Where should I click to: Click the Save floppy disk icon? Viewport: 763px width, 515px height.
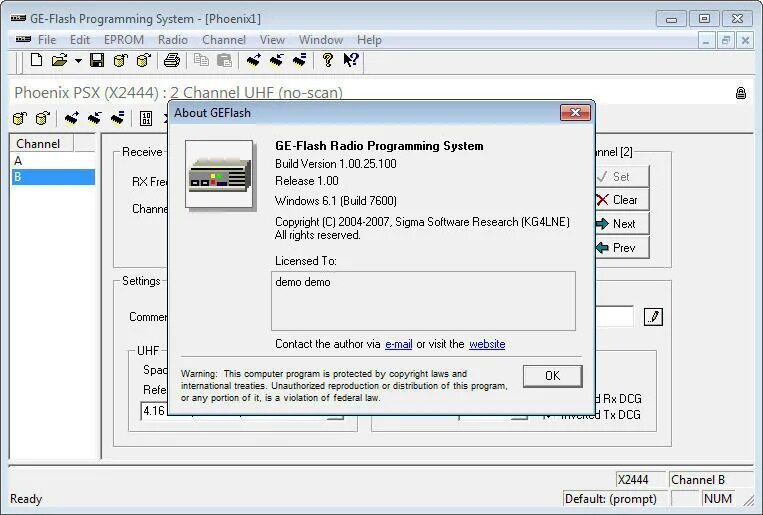click(97, 60)
